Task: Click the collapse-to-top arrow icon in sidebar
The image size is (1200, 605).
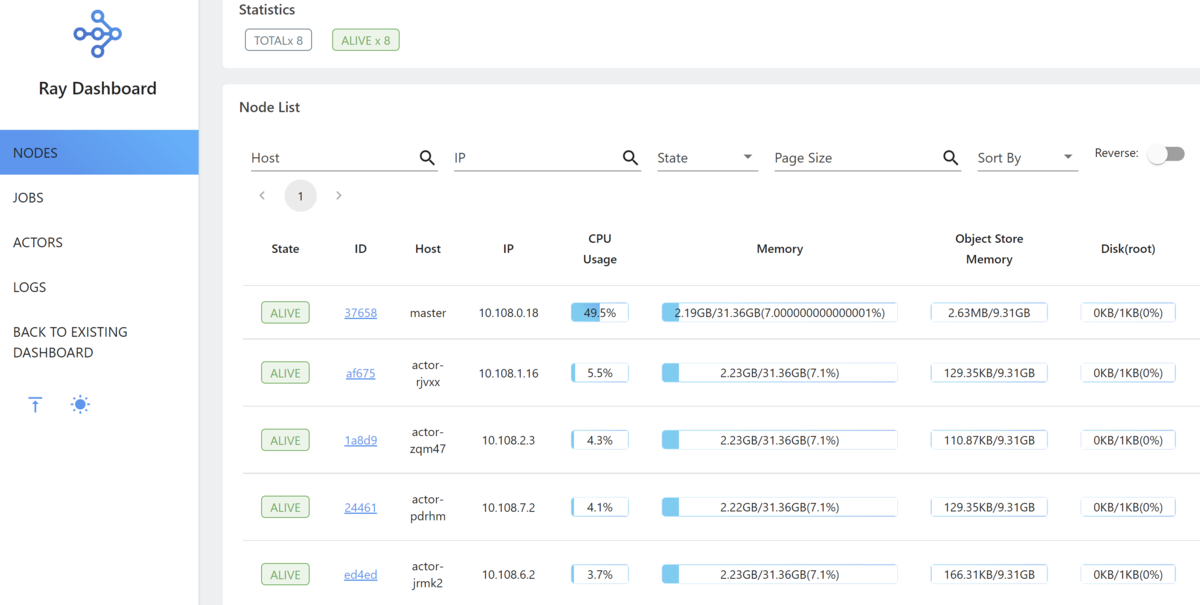Action: [35, 405]
